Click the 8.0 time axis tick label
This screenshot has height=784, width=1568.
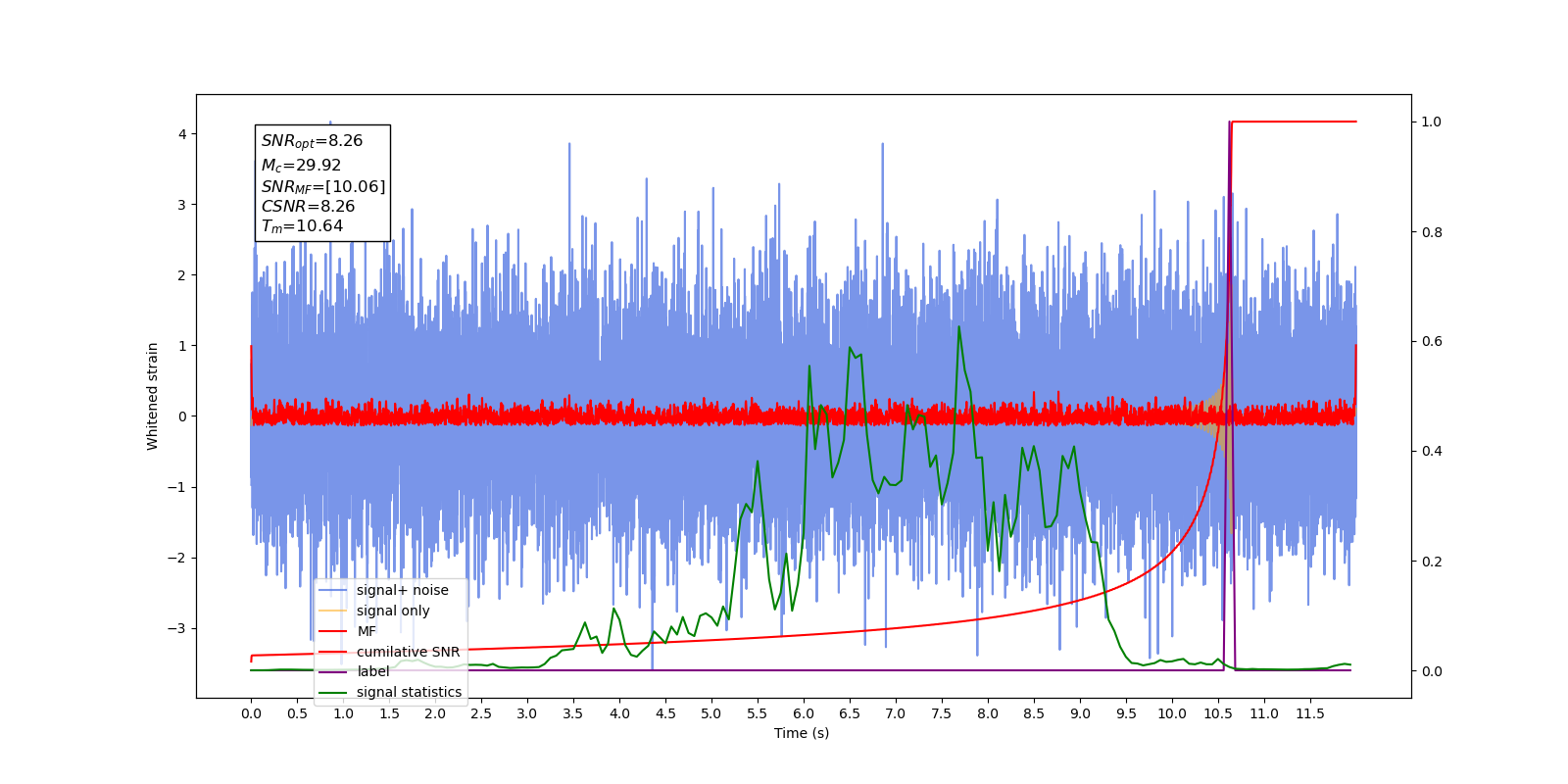click(x=988, y=713)
